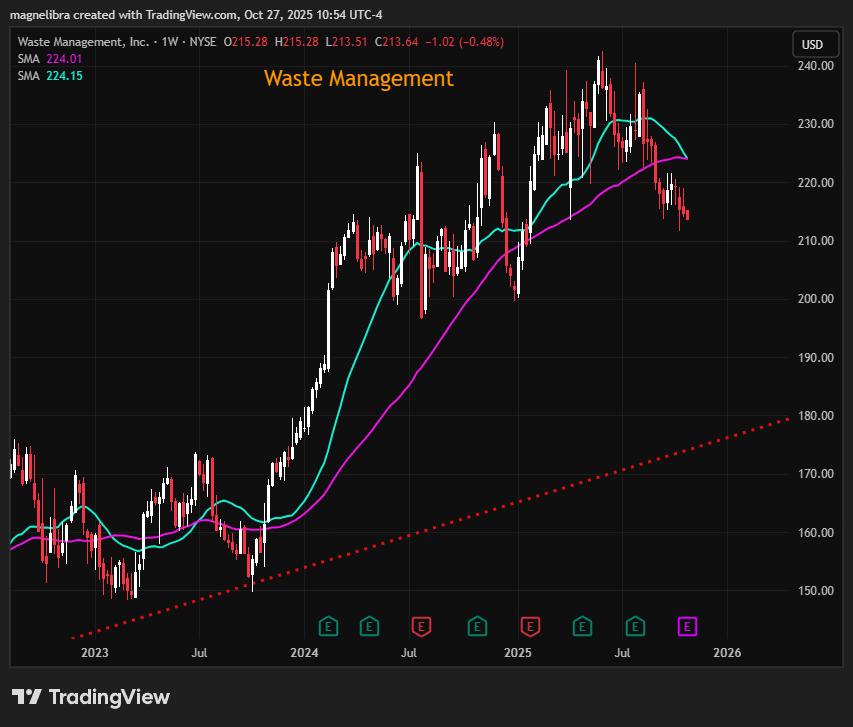Click the NYSE exchange label in the legend
This screenshot has height=727, width=853.
[202, 42]
